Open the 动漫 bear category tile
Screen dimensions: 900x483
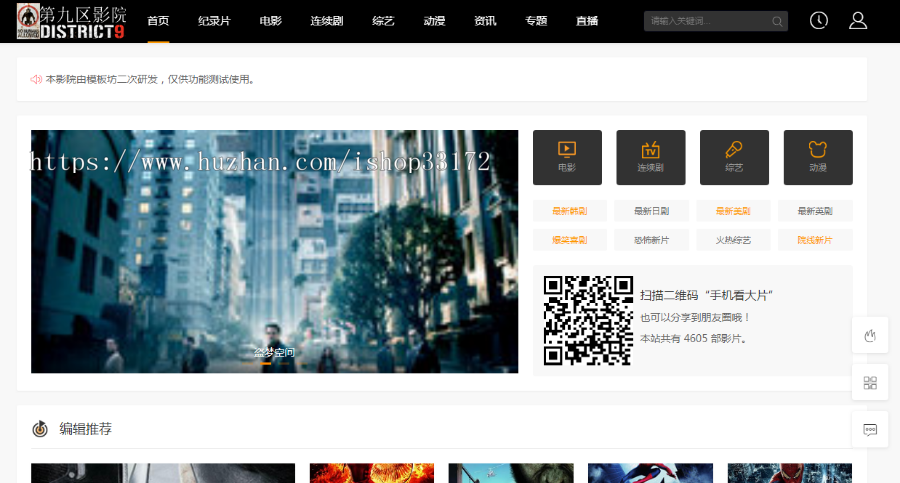pyautogui.click(x=818, y=157)
